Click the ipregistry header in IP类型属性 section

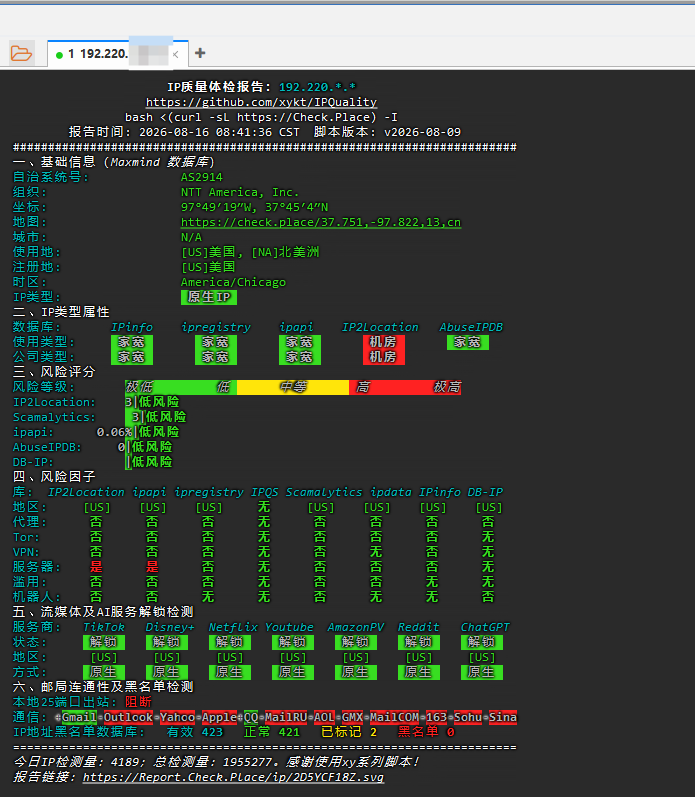(216, 327)
